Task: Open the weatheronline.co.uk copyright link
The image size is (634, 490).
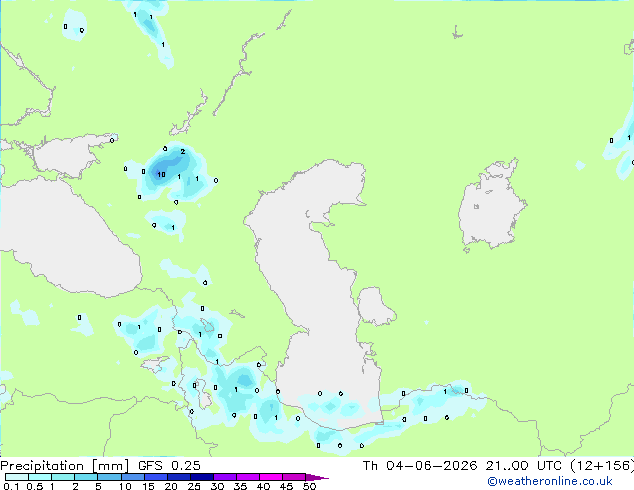Action: pos(550,481)
